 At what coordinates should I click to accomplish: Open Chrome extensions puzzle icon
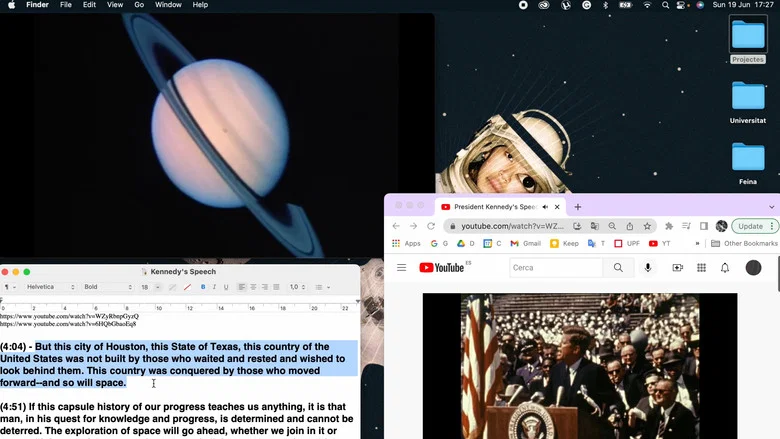coord(669,226)
